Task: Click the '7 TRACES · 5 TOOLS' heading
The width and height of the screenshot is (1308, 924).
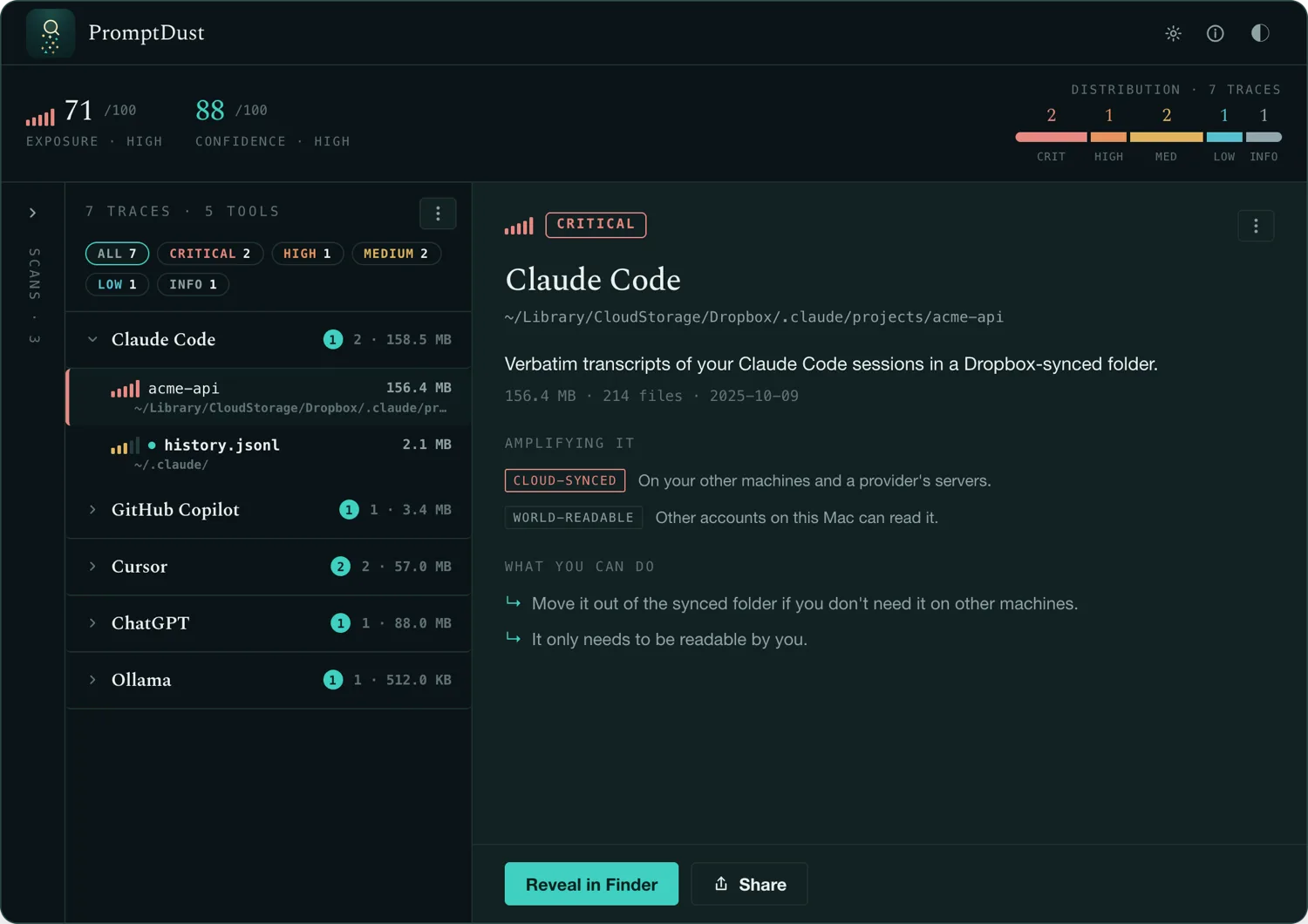Action: point(182,212)
